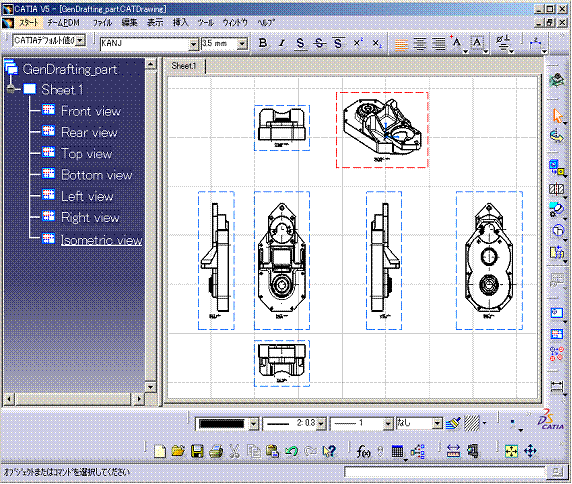Select GenDrafting_part root node
The height and width of the screenshot is (484, 572).
(x=70, y=69)
